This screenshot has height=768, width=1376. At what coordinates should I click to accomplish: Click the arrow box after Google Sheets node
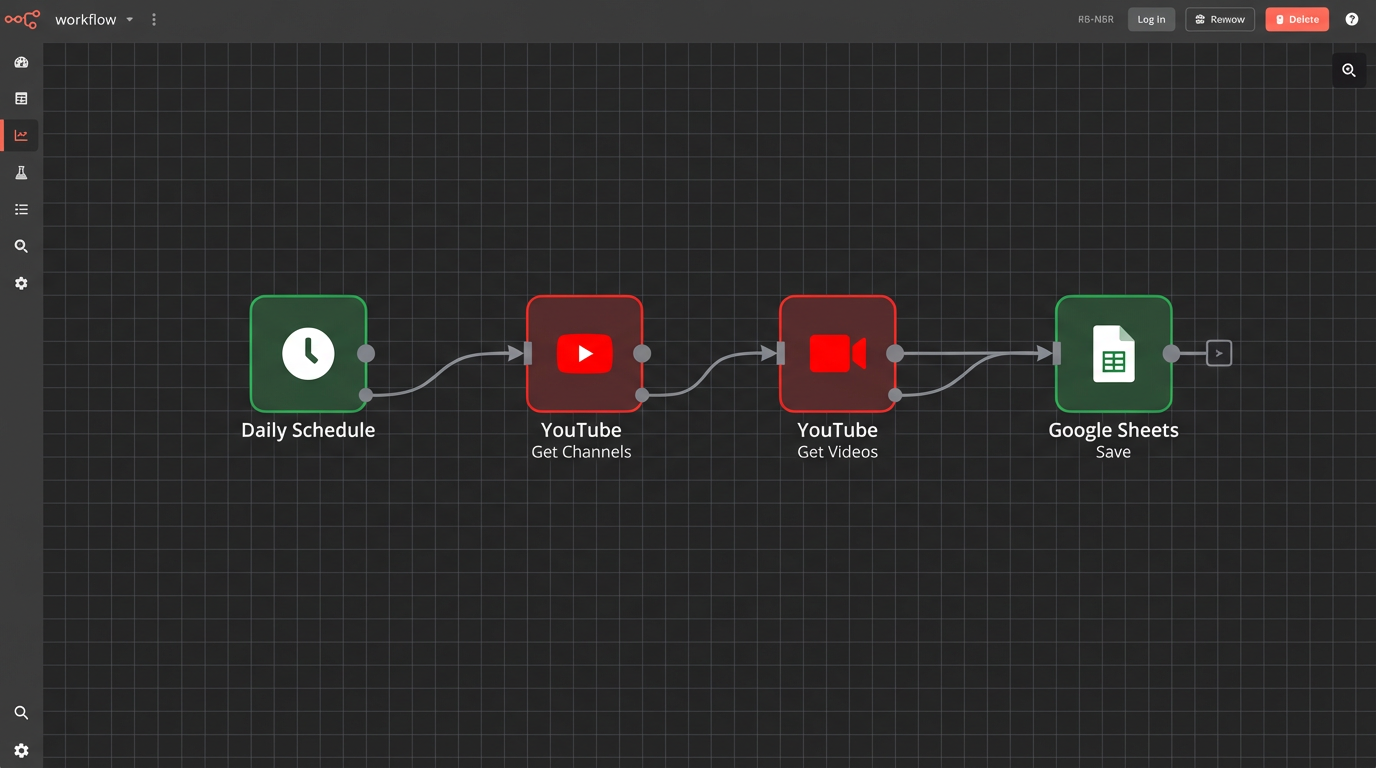point(1218,353)
